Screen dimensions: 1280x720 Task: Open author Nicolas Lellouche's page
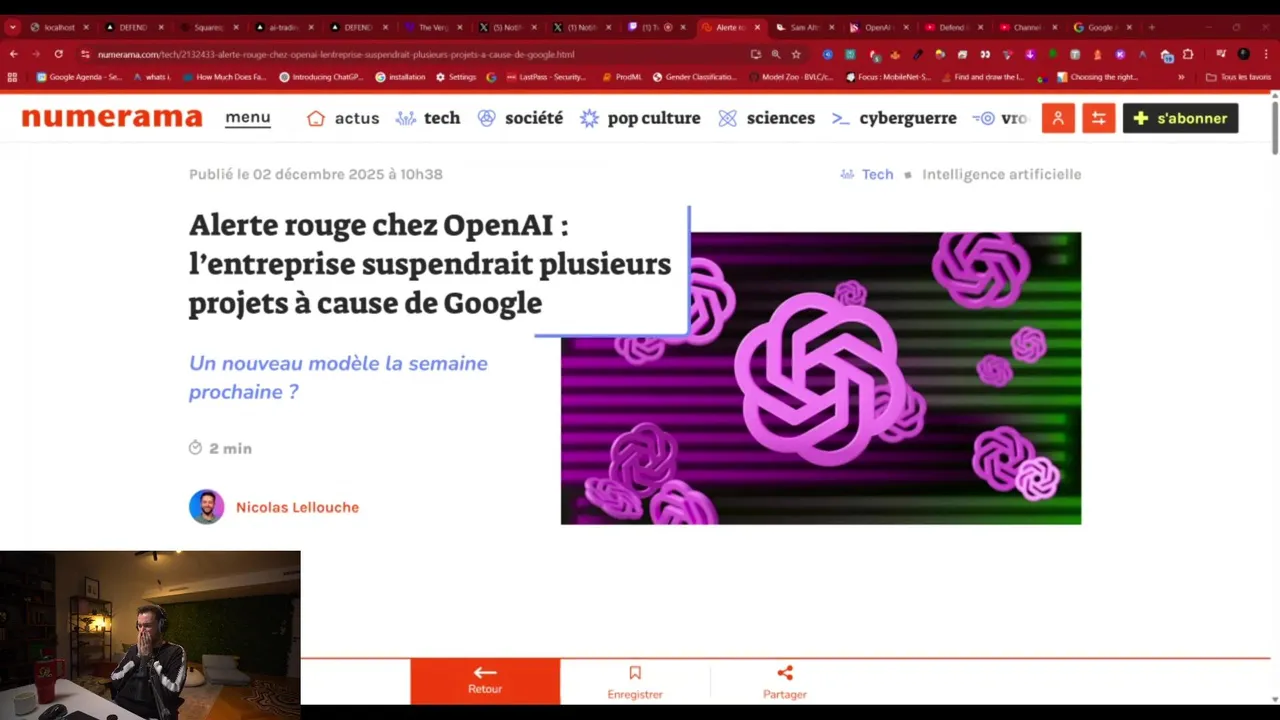pos(297,507)
